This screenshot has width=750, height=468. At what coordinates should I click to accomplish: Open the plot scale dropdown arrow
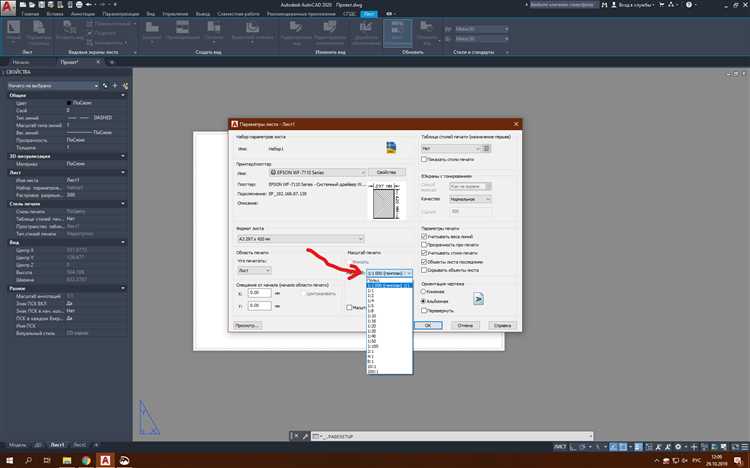408,273
